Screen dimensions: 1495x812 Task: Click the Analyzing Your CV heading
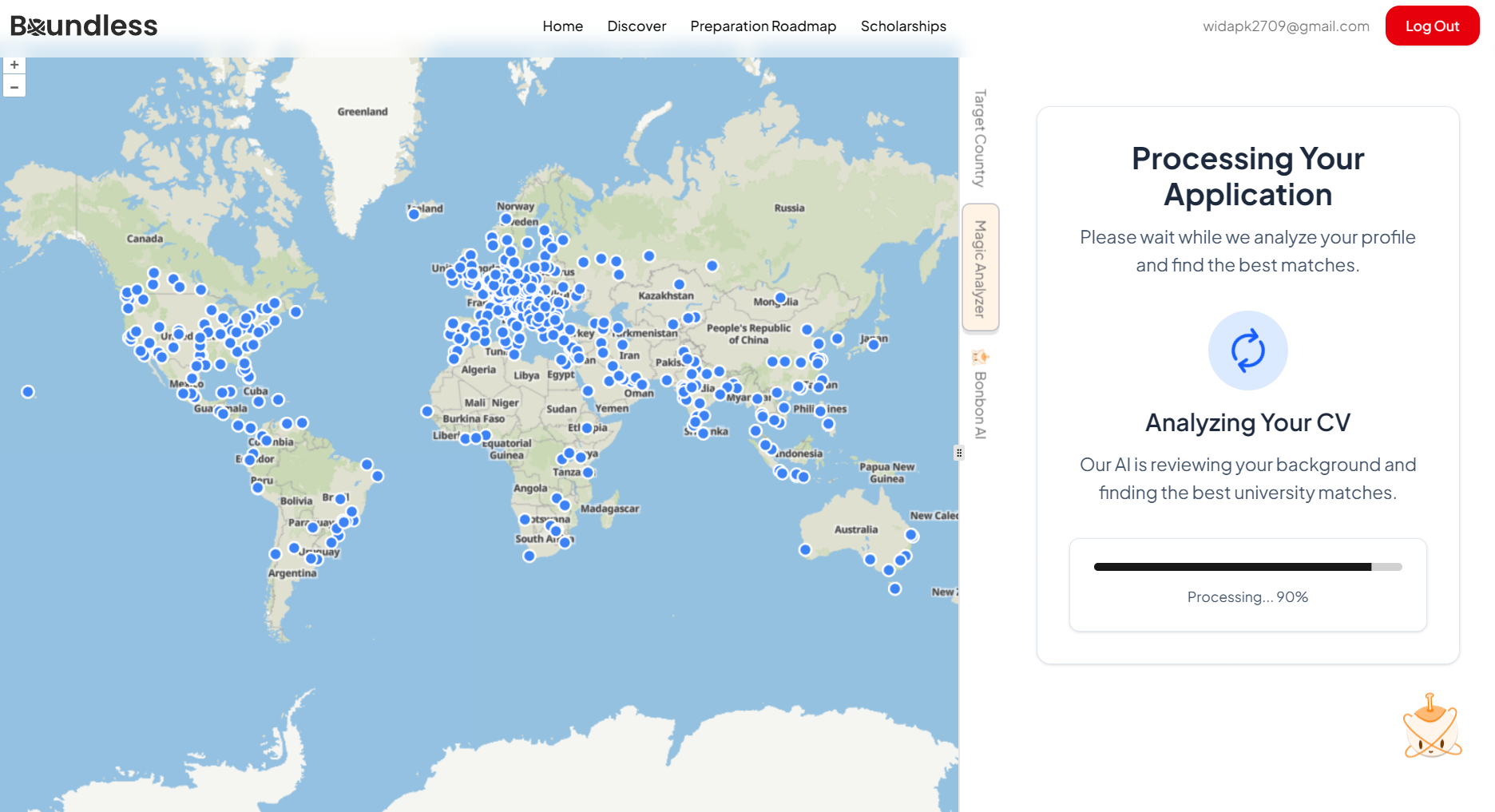(x=1247, y=422)
